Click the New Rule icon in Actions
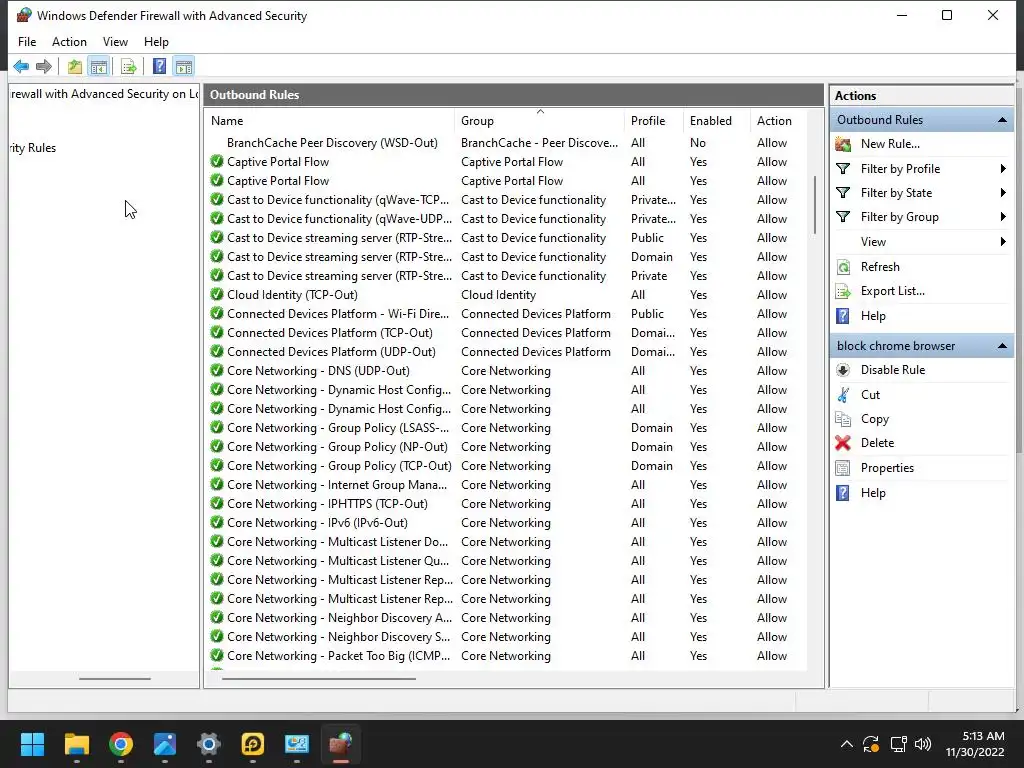Viewport: 1024px width, 768px height. (x=843, y=144)
